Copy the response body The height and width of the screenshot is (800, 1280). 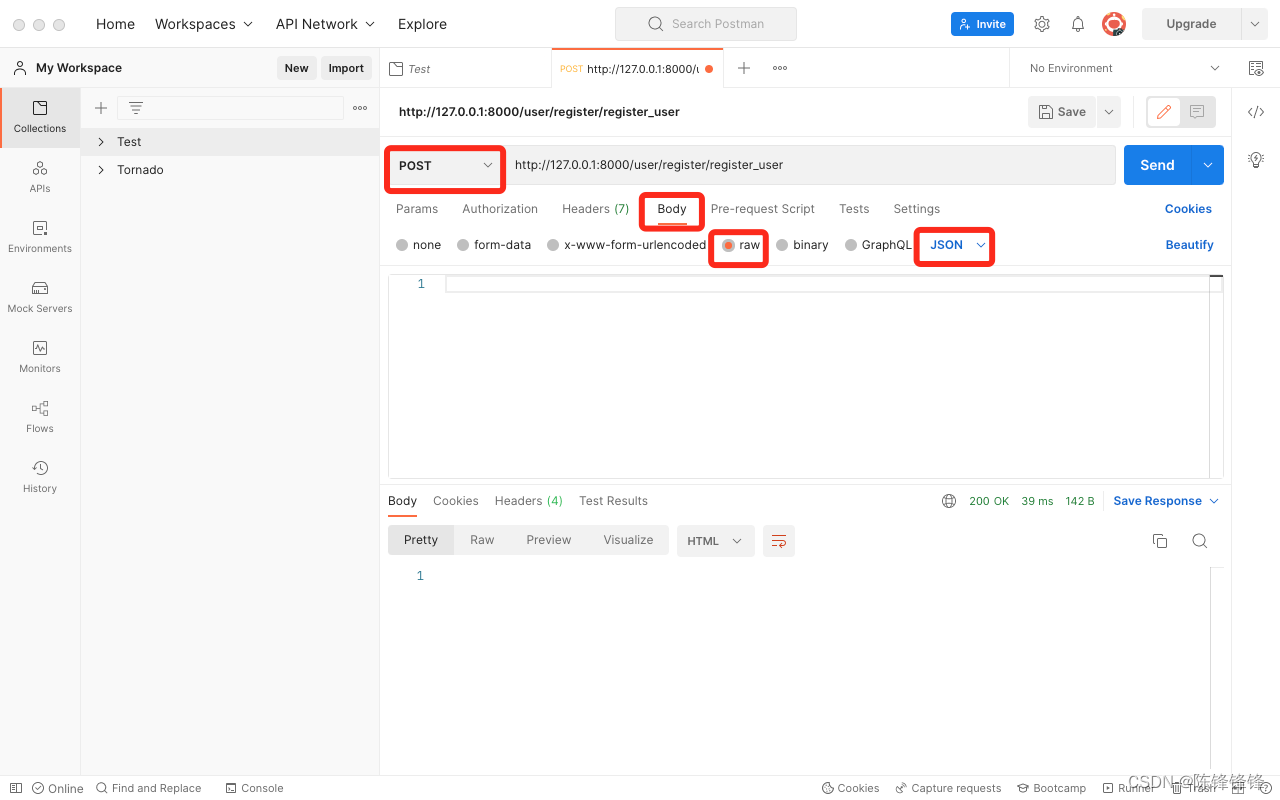tap(1160, 541)
